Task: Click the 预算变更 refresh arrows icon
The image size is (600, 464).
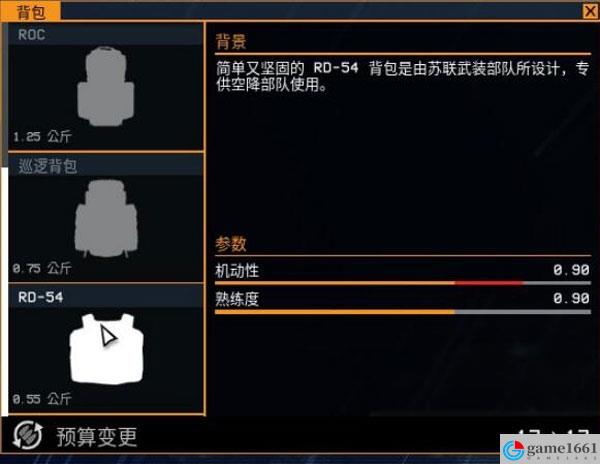Action: (x=28, y=435)
